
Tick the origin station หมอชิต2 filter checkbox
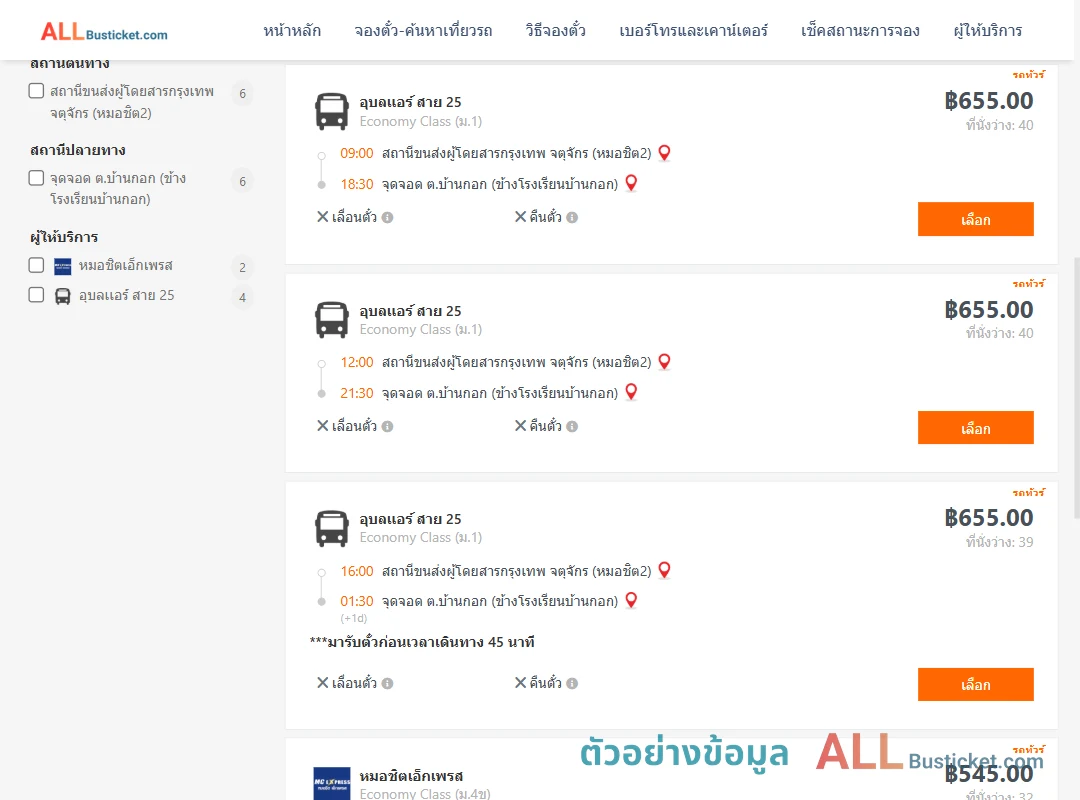pyautogui.click(x=37, y=91)
